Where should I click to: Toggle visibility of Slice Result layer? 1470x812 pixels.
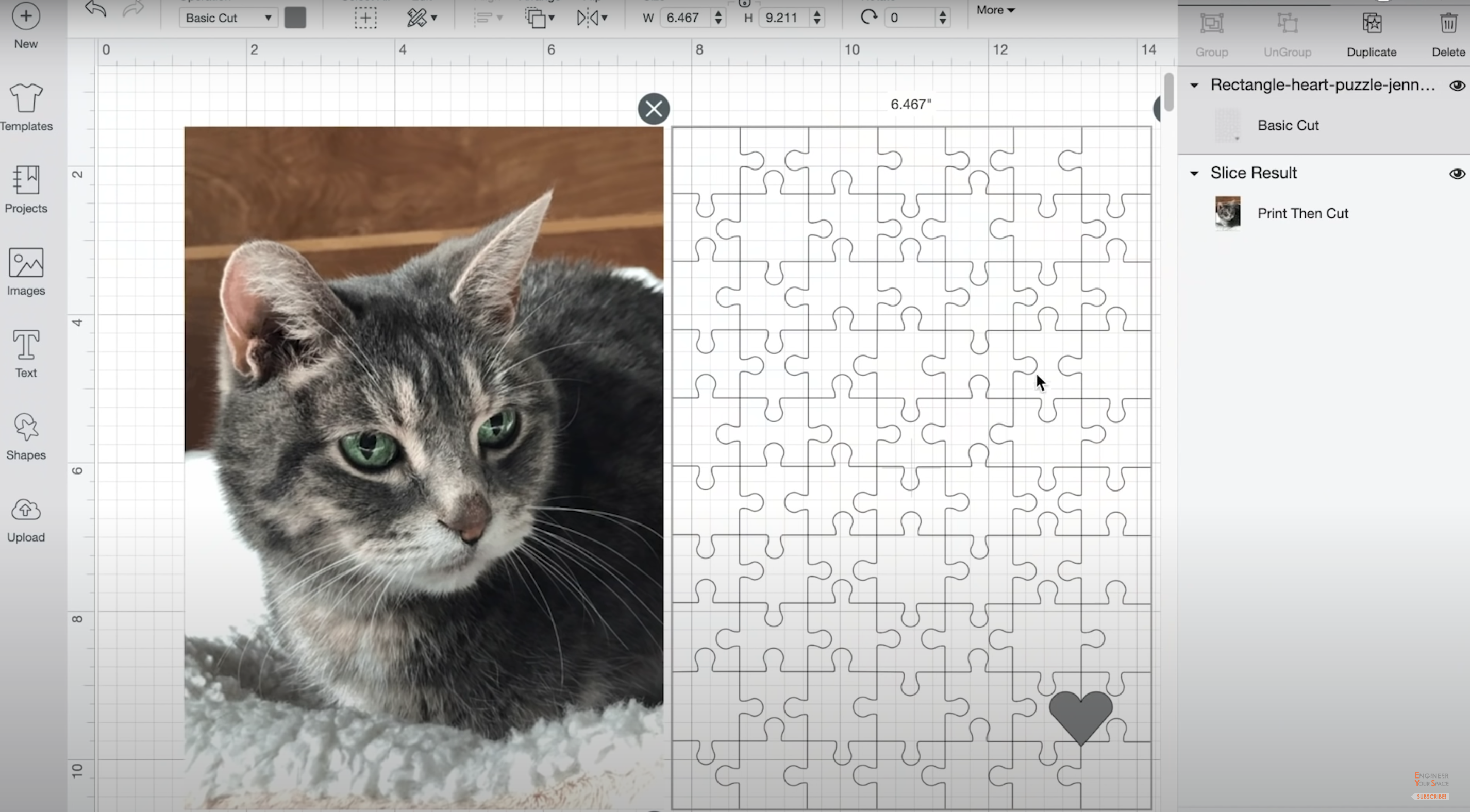click(x=1458, y=173)
